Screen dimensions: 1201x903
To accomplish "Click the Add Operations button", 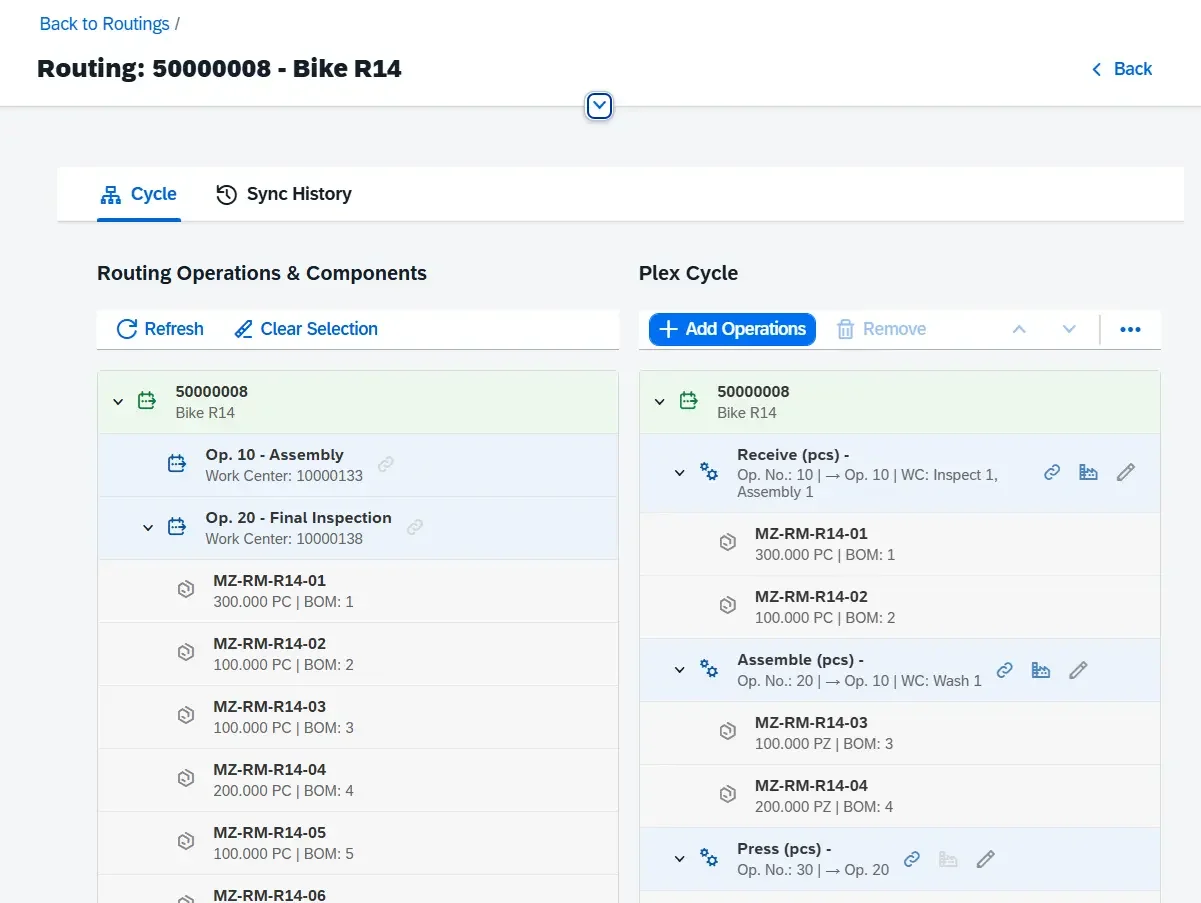I will coord(730,328).
